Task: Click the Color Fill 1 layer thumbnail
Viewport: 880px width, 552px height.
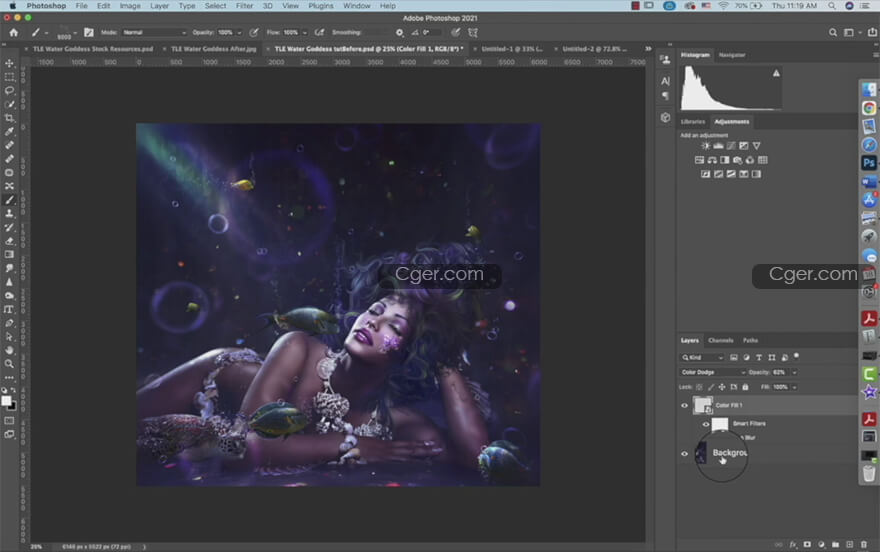Action: click(703, 405)
